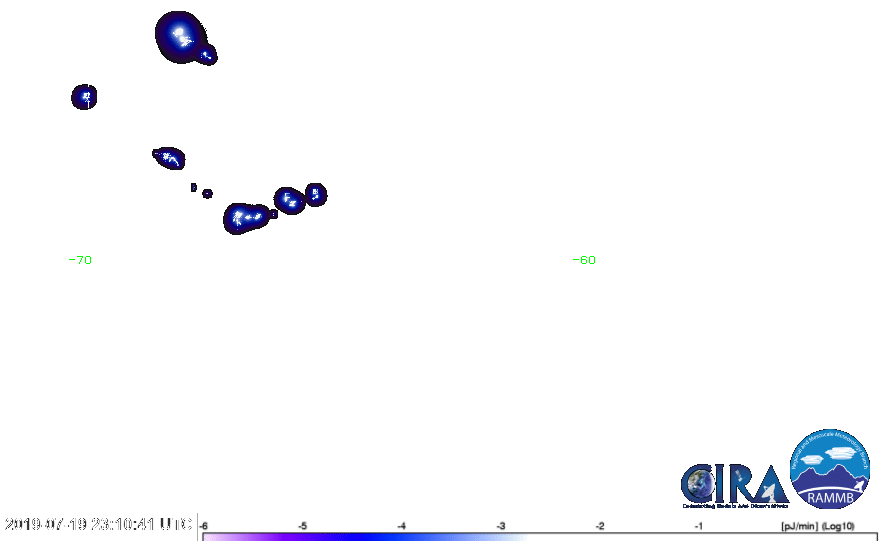Click the green -70 longitude label

[x=83, y=260]
